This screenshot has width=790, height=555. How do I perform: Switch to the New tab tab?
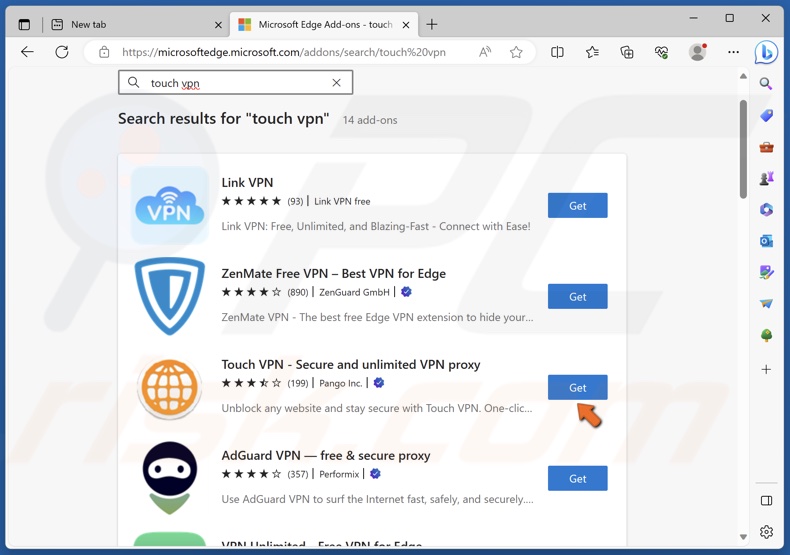[x=138, y=24]
